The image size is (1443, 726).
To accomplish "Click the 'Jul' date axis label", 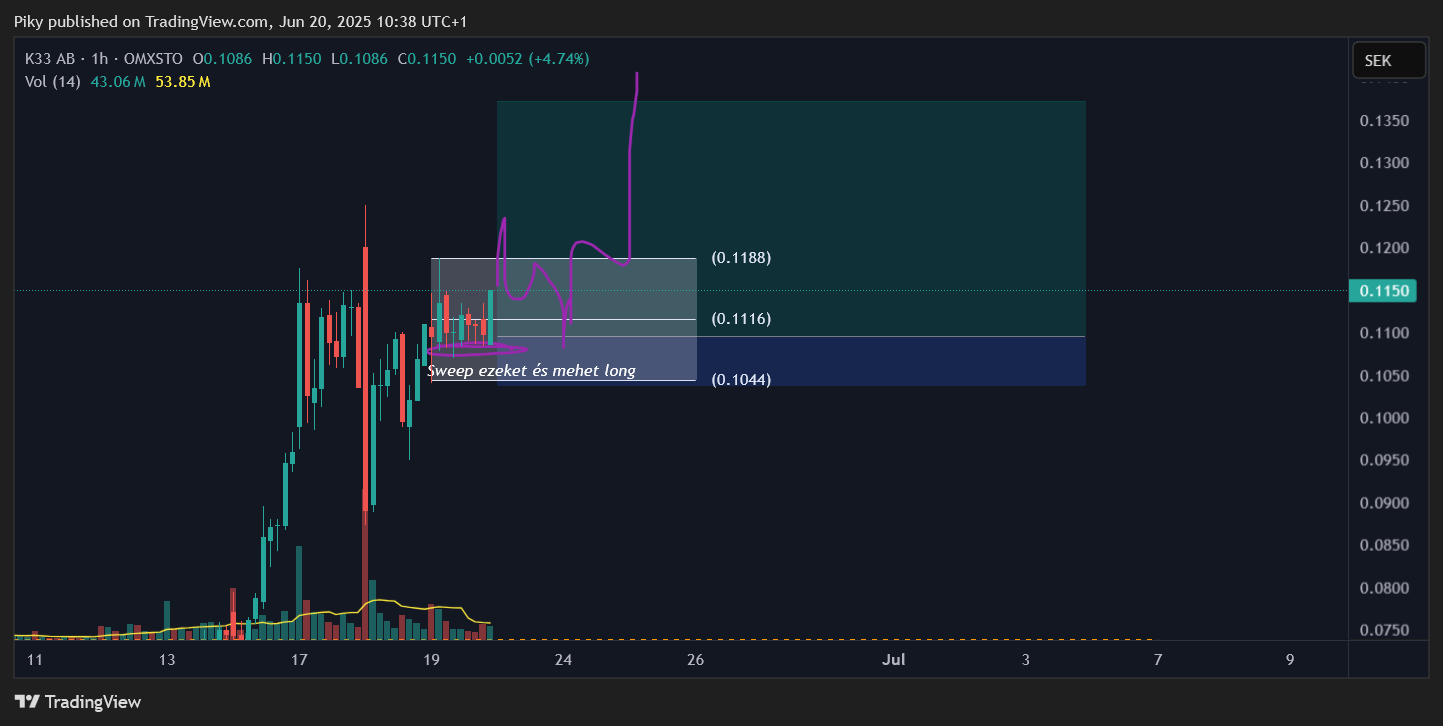I will pos(894,660).
